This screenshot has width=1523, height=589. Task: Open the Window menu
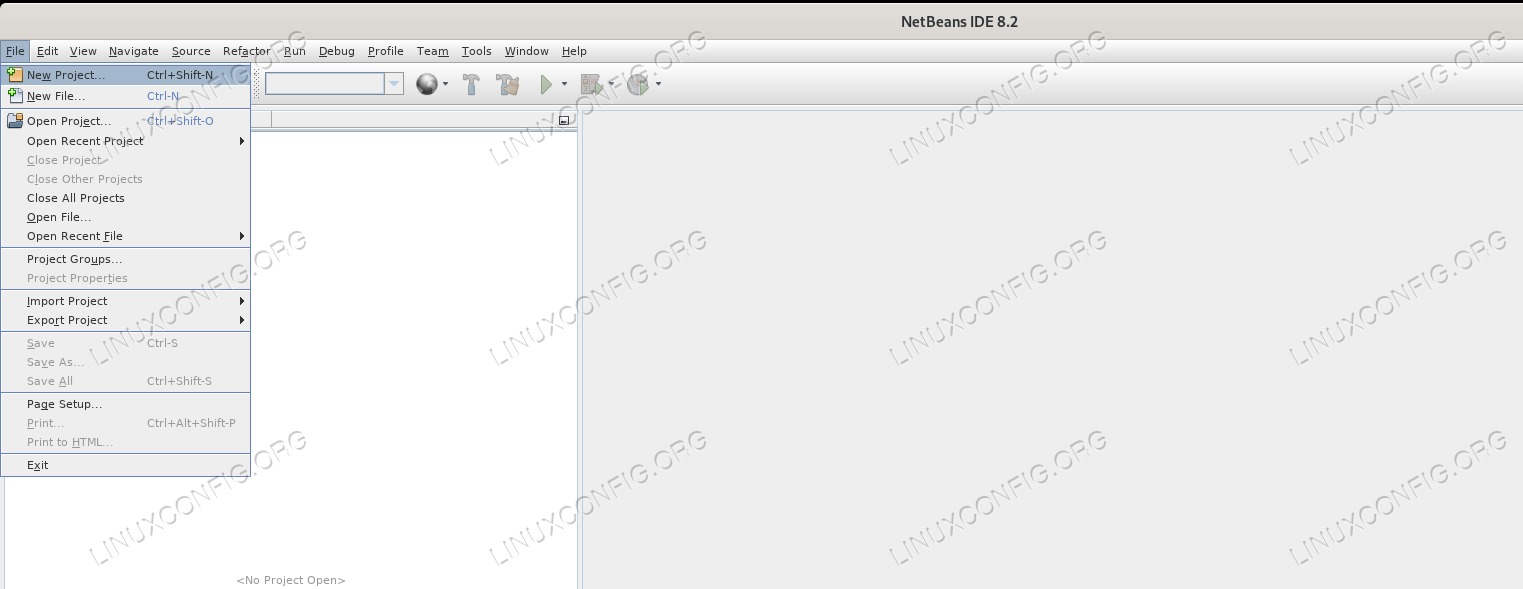click(x=527, y=51)
